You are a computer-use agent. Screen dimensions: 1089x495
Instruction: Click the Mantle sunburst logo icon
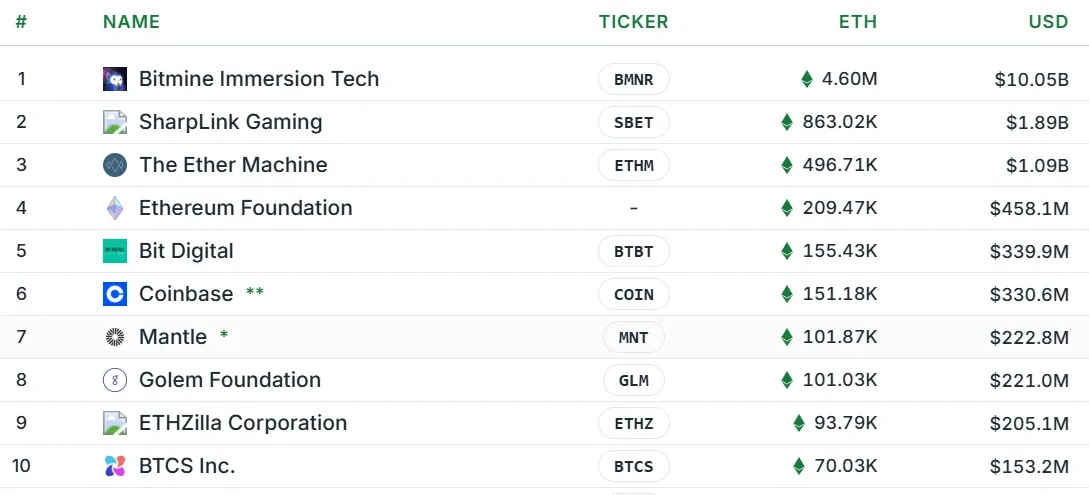[115, 337]
